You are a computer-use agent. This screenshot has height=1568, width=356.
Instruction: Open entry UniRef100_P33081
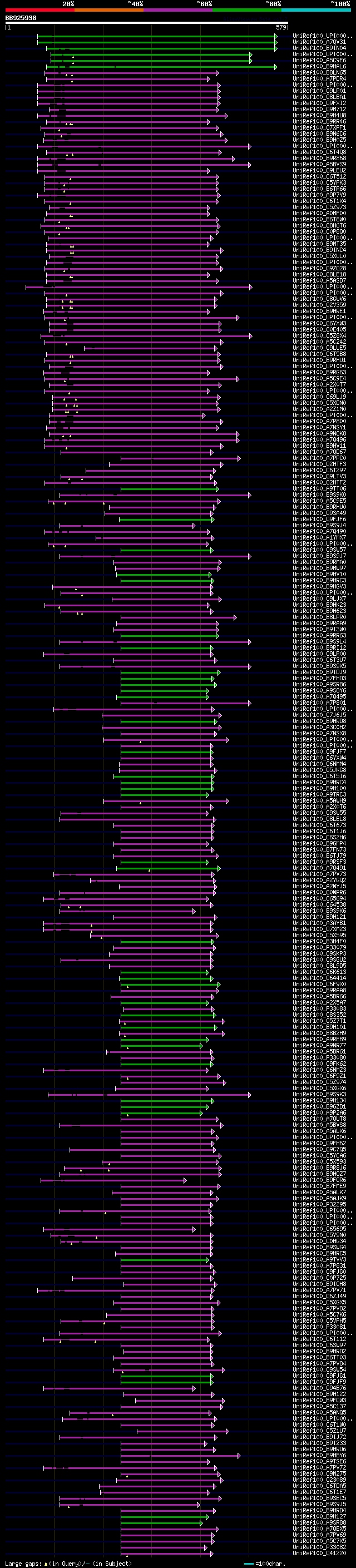(319, 1327)
